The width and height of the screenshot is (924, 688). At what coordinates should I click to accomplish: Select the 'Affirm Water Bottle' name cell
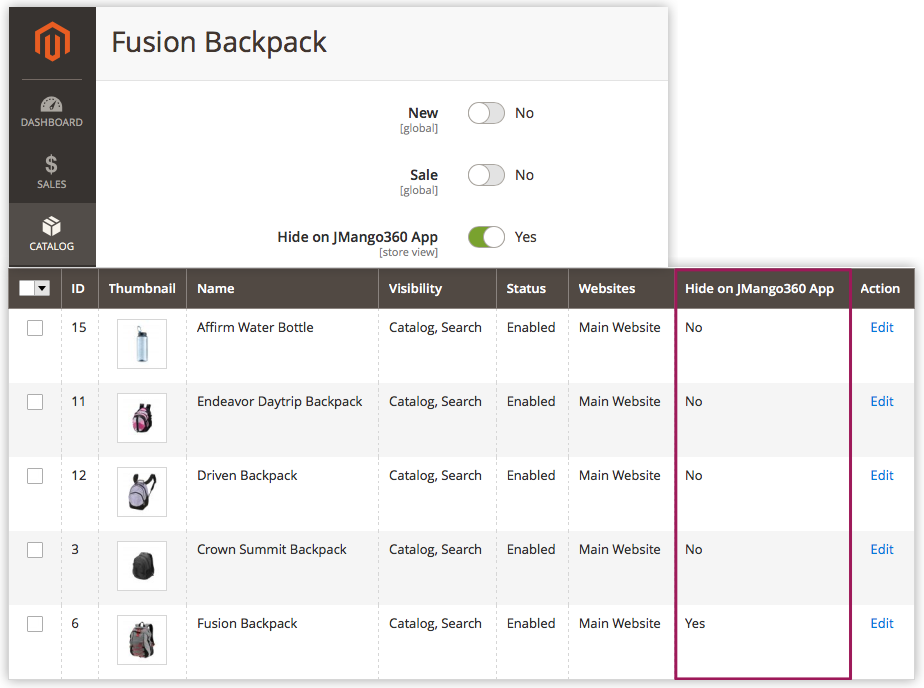click(255, 328)
